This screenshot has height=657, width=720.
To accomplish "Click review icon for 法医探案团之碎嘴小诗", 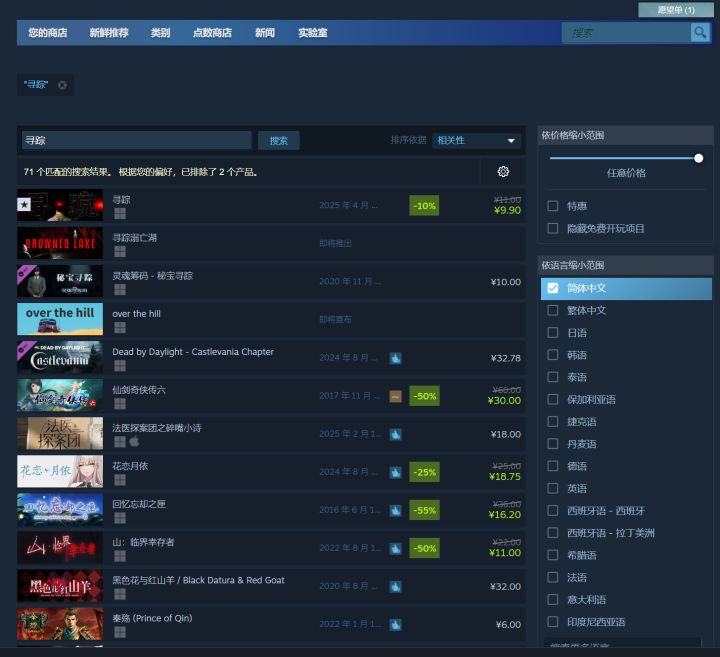I will click(395, 434).
